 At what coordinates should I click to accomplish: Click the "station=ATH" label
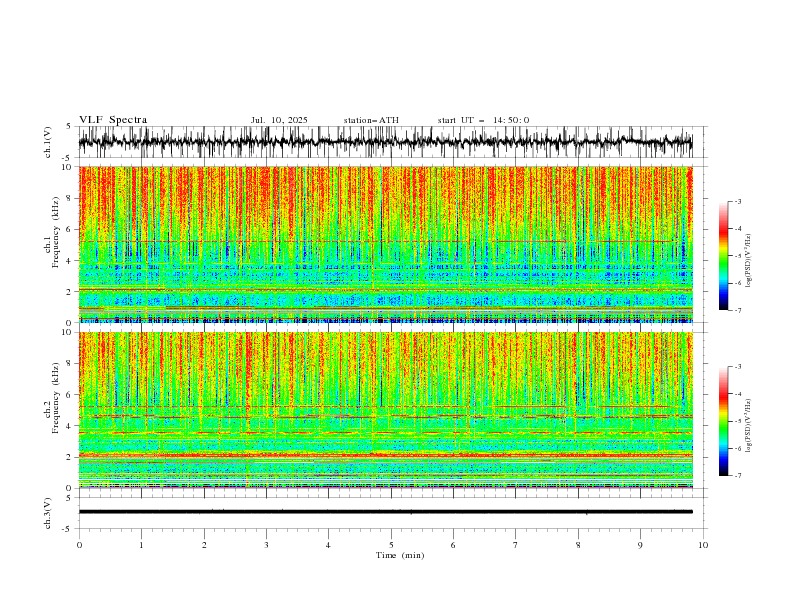(x=371, y=120)
